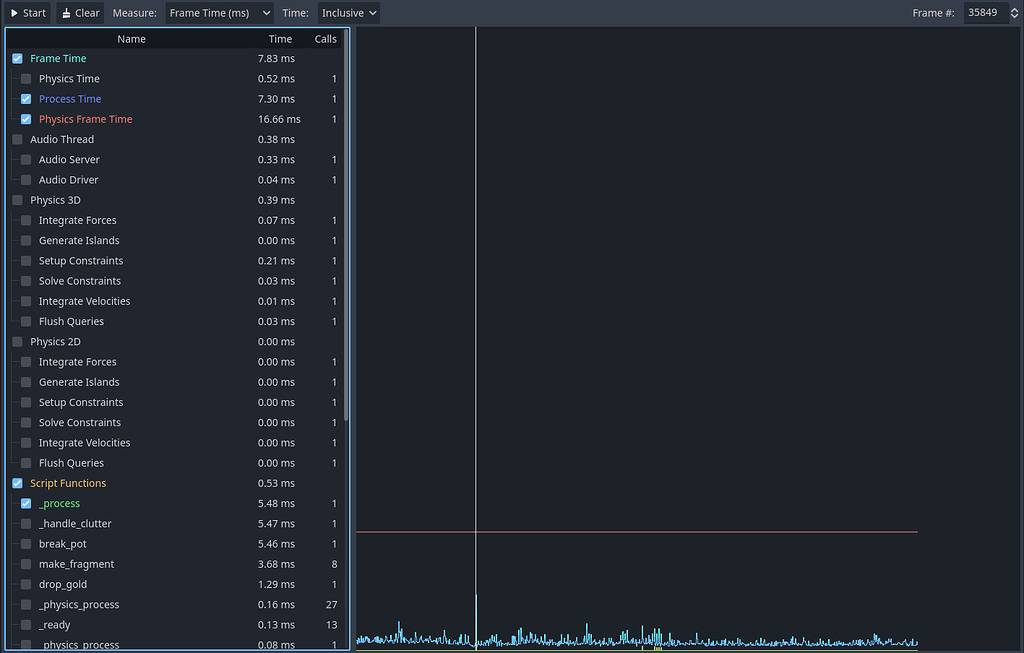Select the Frame Time row label
Image resolution: width=1024 pixels, height=653 pixels.
(x=58, y=59)
